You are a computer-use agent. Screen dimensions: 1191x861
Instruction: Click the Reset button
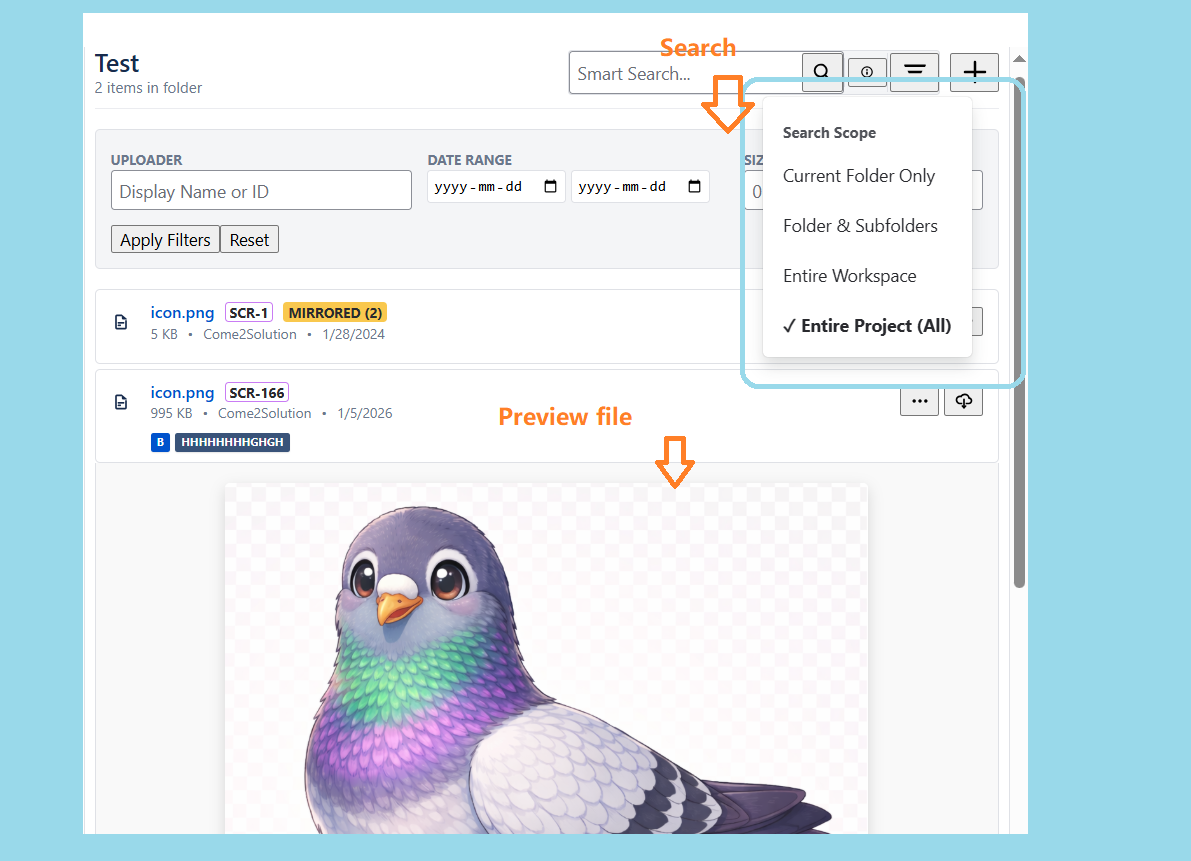pyautogui.click(x=249, y=239)
